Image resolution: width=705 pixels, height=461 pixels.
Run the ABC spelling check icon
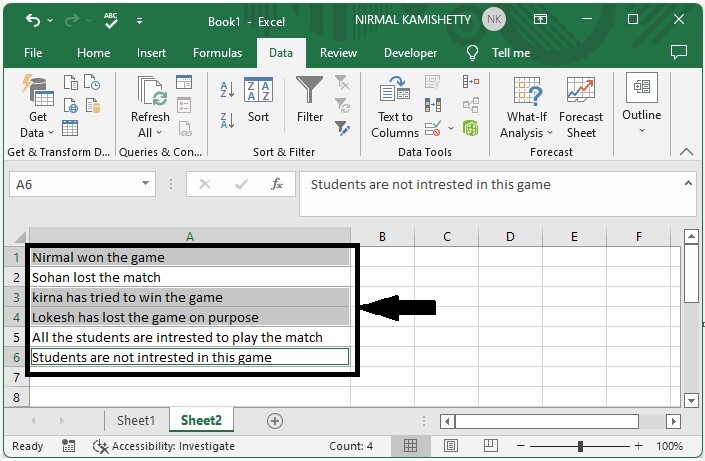click(111, 20)
